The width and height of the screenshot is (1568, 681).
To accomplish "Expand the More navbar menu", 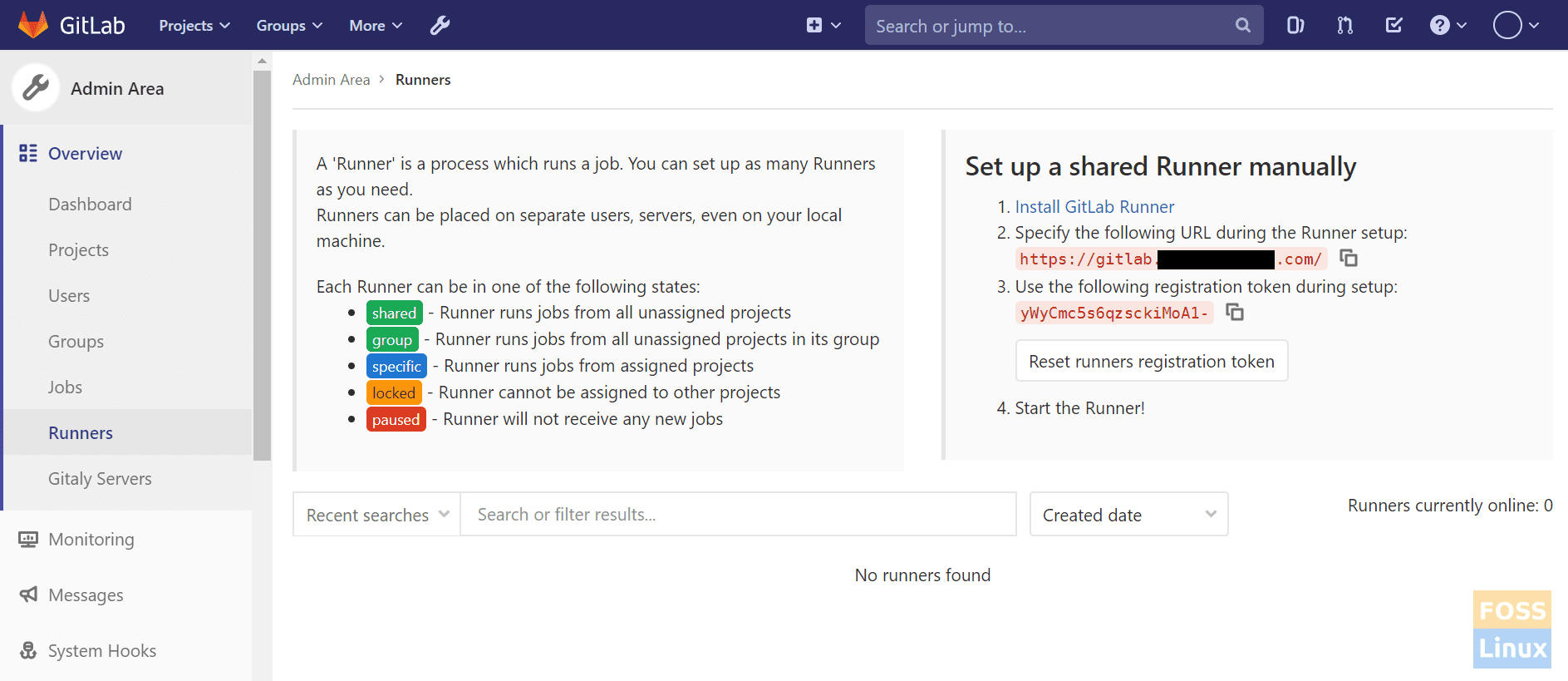I will coord(376,26).
